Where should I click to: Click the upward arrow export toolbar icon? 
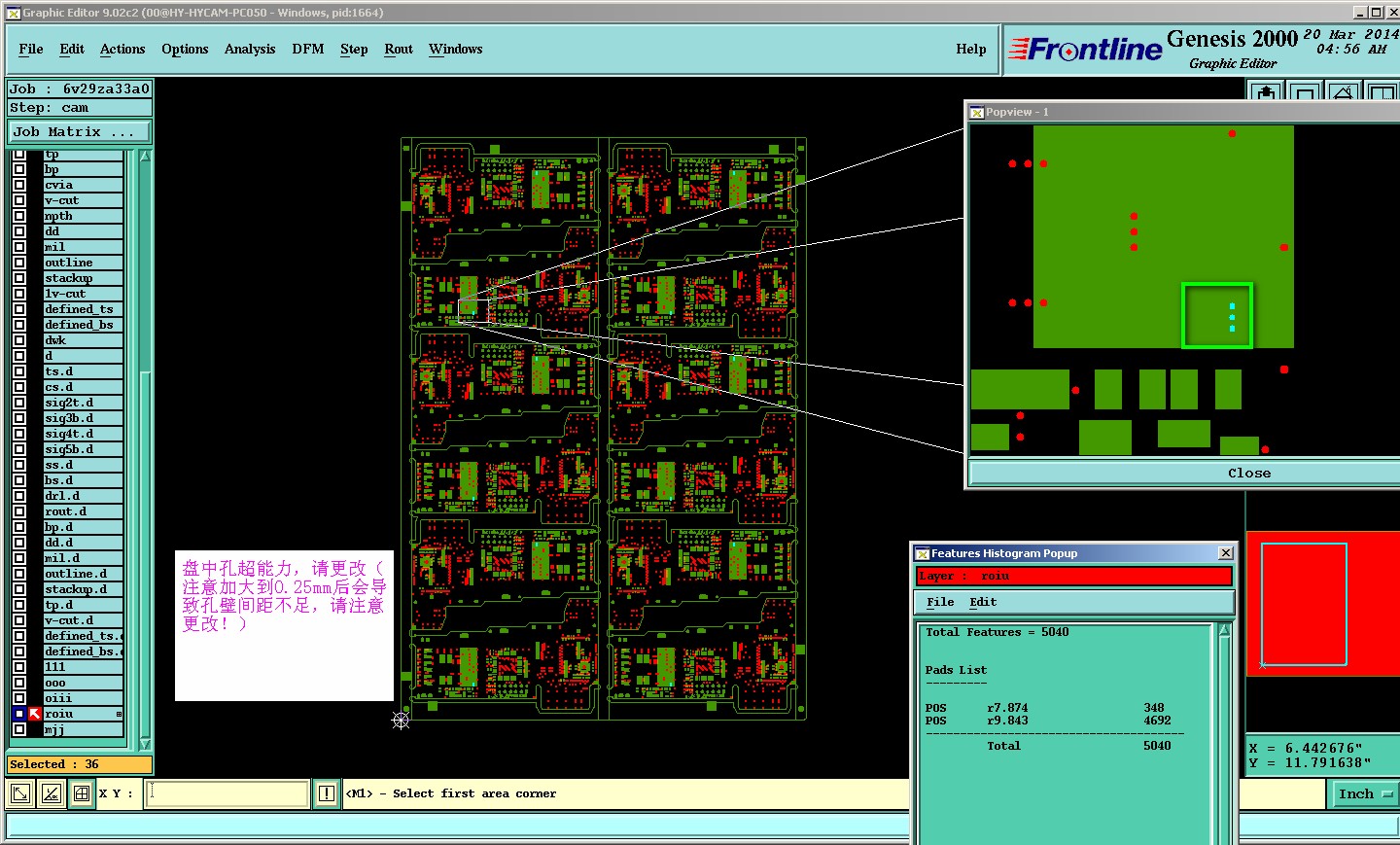(1266, 92)
